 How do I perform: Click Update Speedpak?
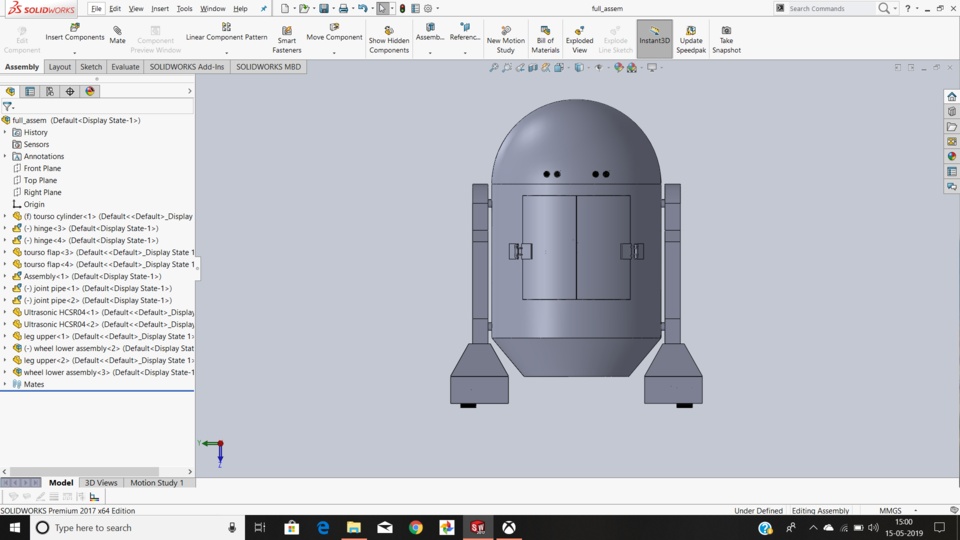[691, 40]
